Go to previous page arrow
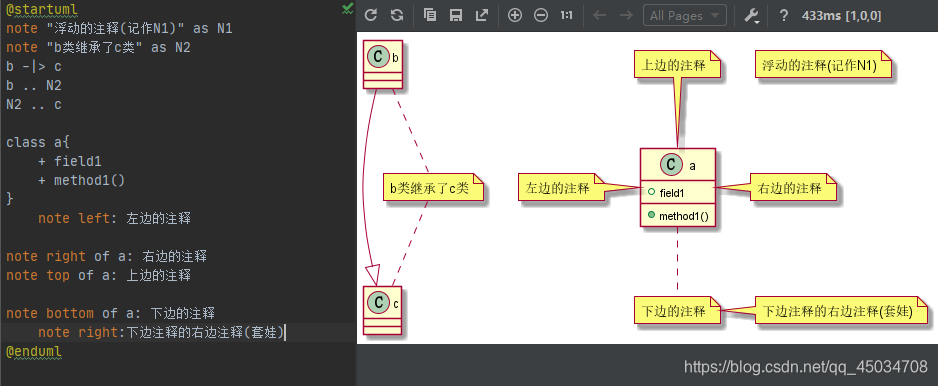Viewport: 938px width, 386px height. (x=599, y=15)
